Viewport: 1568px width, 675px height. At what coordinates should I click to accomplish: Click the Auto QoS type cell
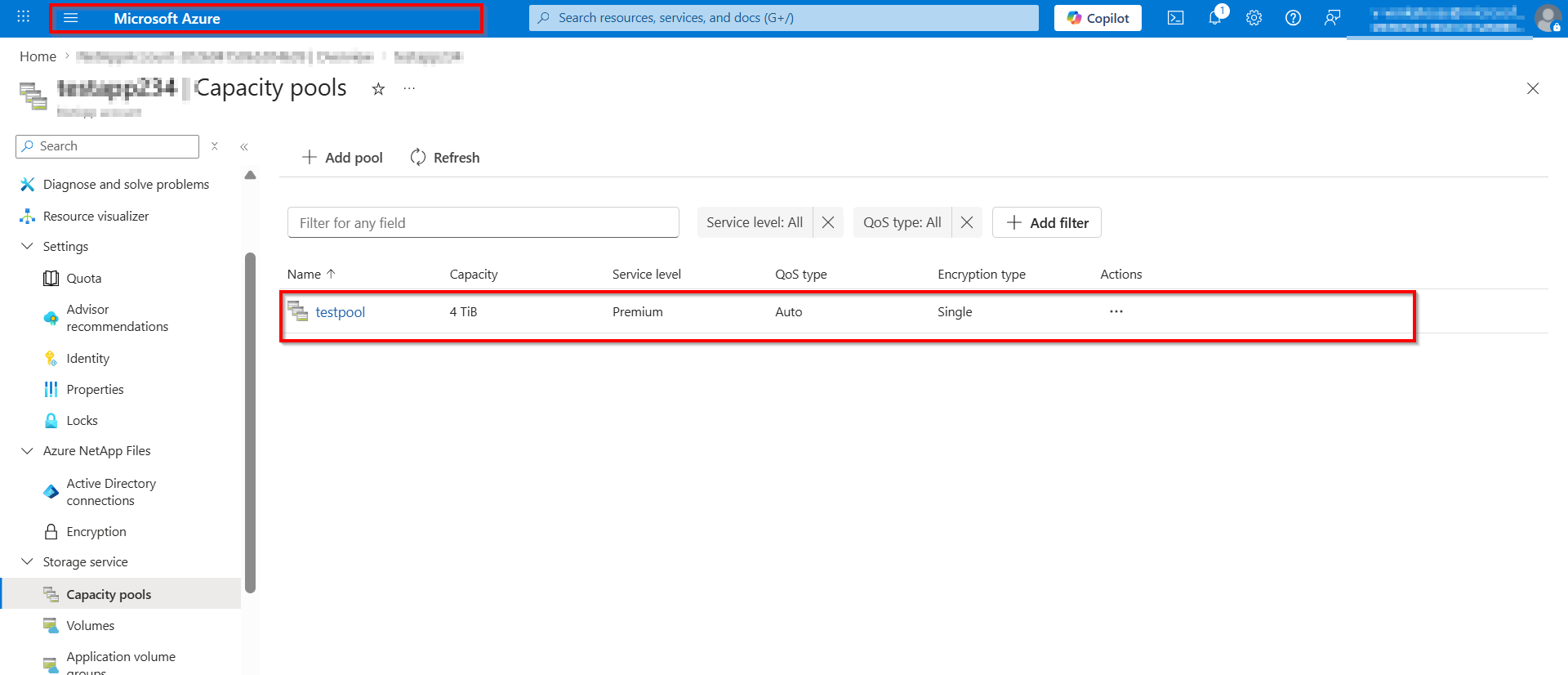pos(789,312)
